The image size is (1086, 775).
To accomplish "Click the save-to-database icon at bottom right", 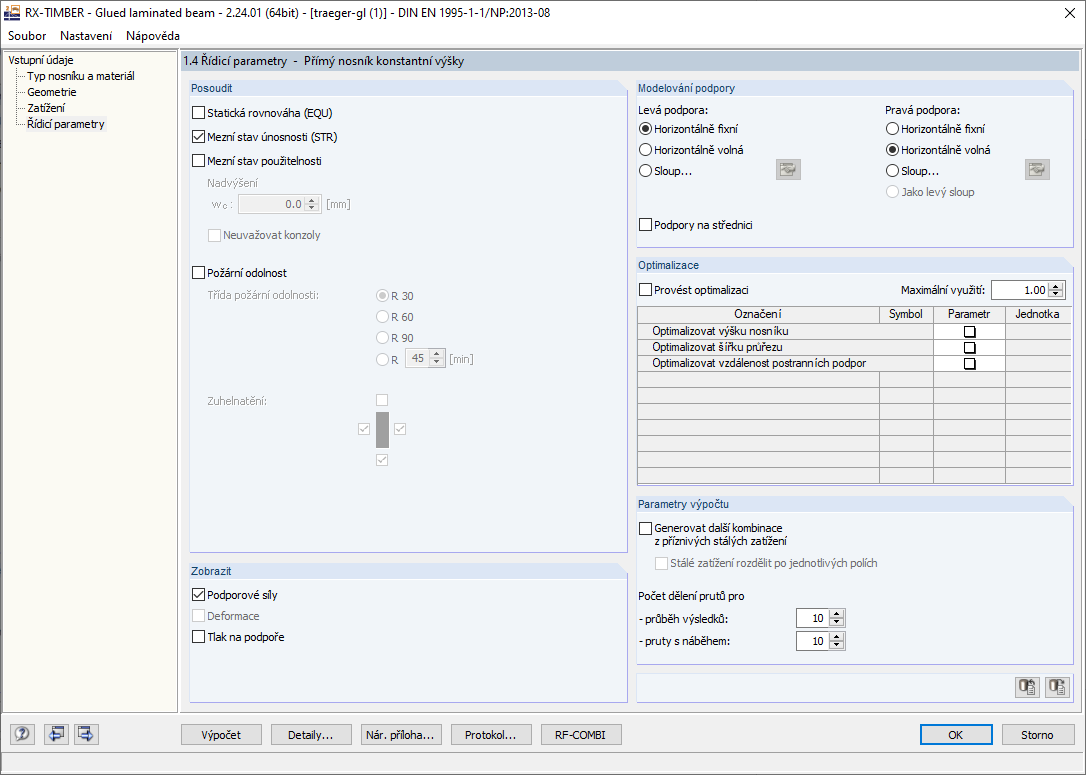I will pos(1057,687).
